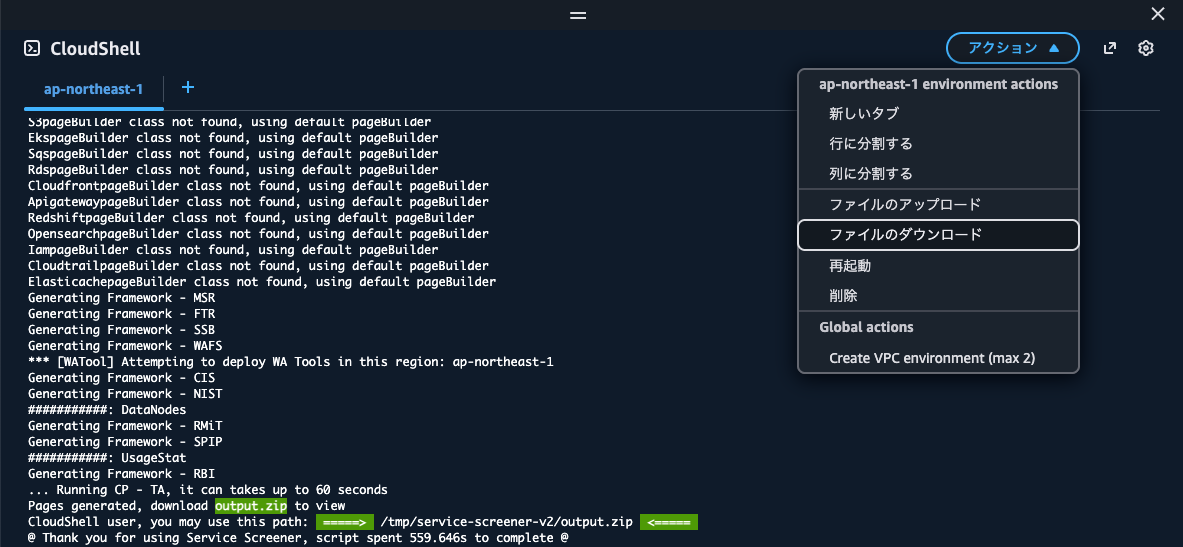Select ファイルのアップロード menu entry

coord(905,205)
